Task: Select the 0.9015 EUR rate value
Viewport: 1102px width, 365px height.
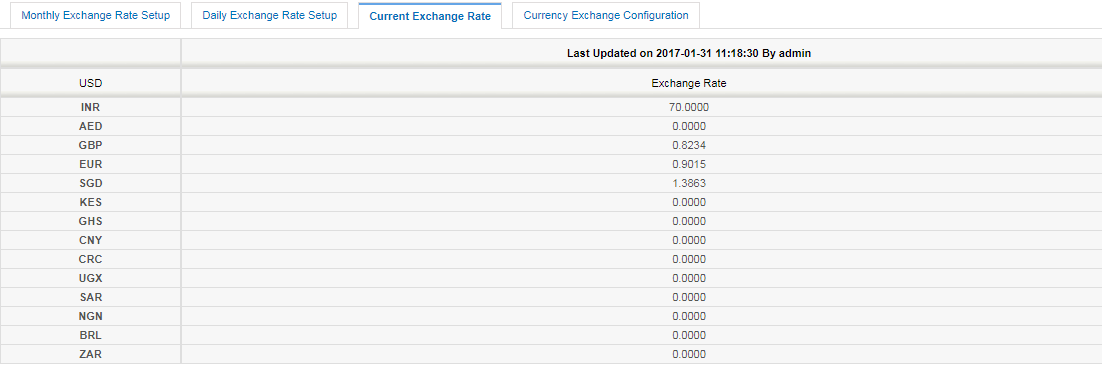Action: (x=689, y=165)
